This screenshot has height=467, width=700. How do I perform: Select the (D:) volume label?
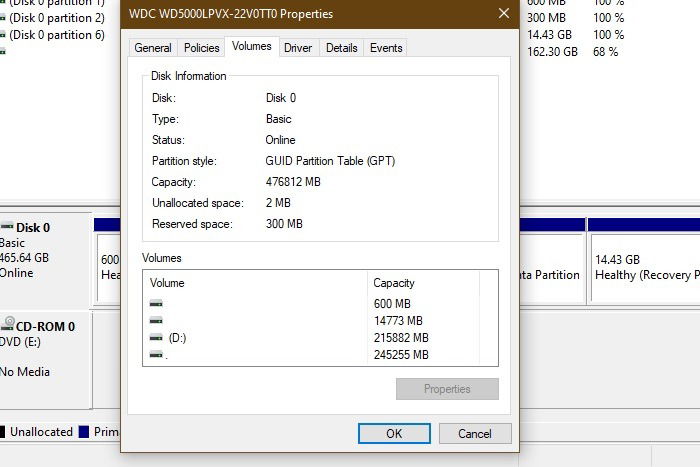[x=177, y=338]
